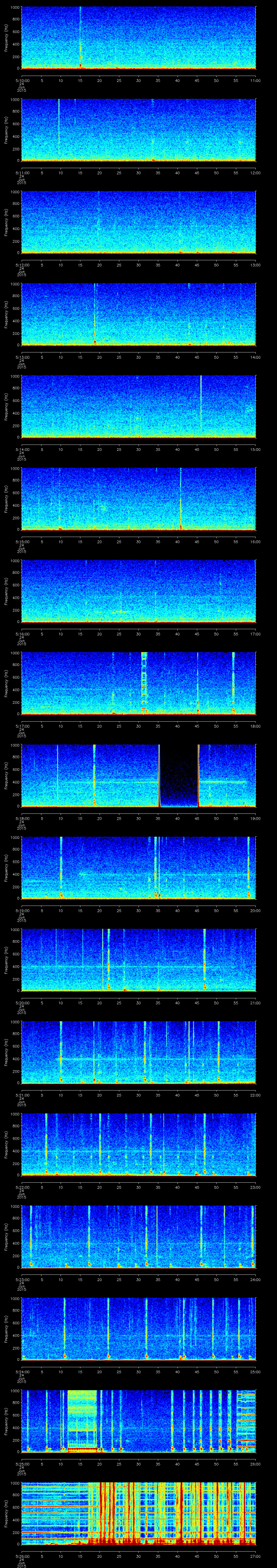277x1568 pixels.
Task: Choose the spectrogram panel starting at 5:16:00
Action: [x=139, y=591]
